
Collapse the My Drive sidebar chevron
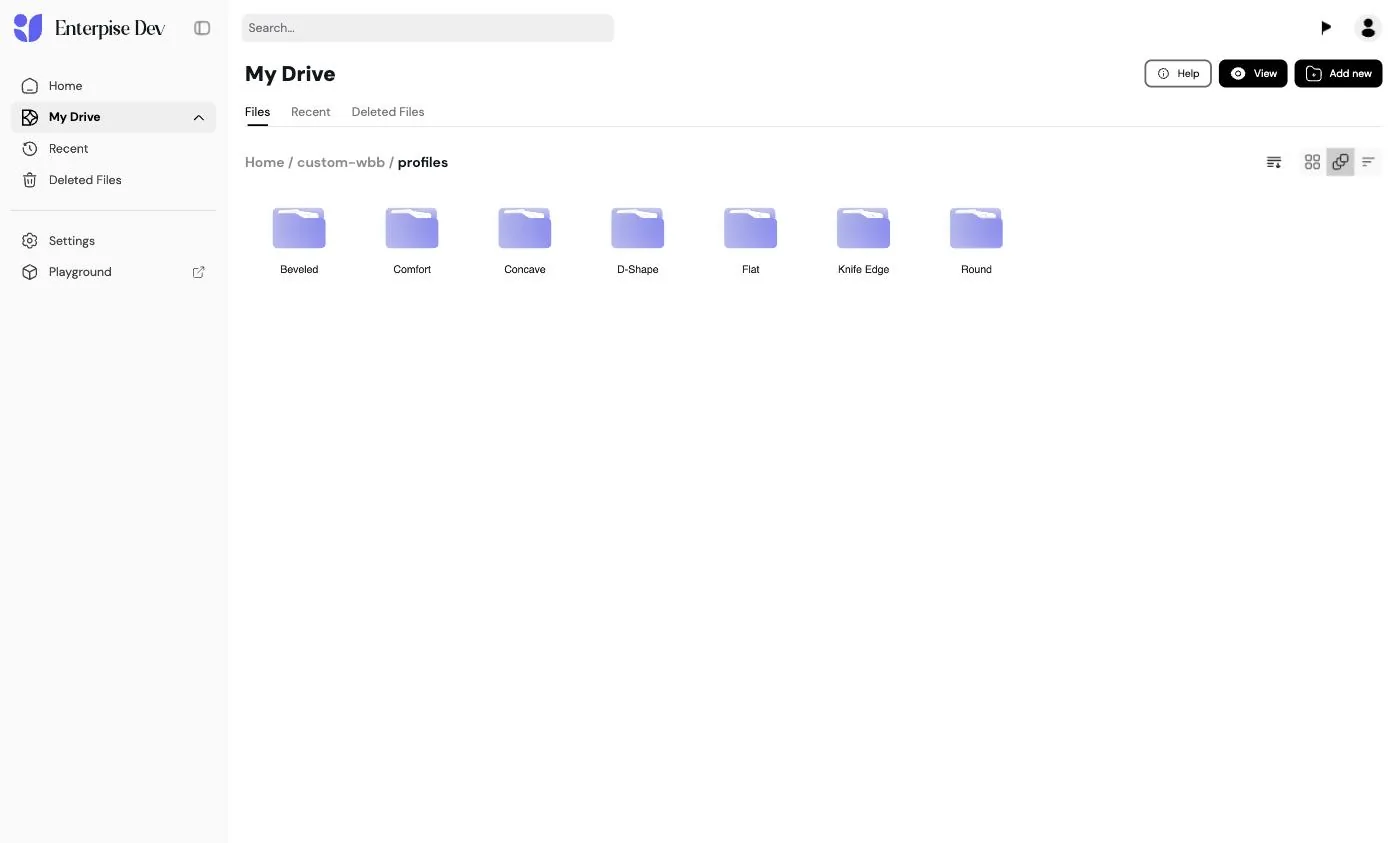click(199, 117)
